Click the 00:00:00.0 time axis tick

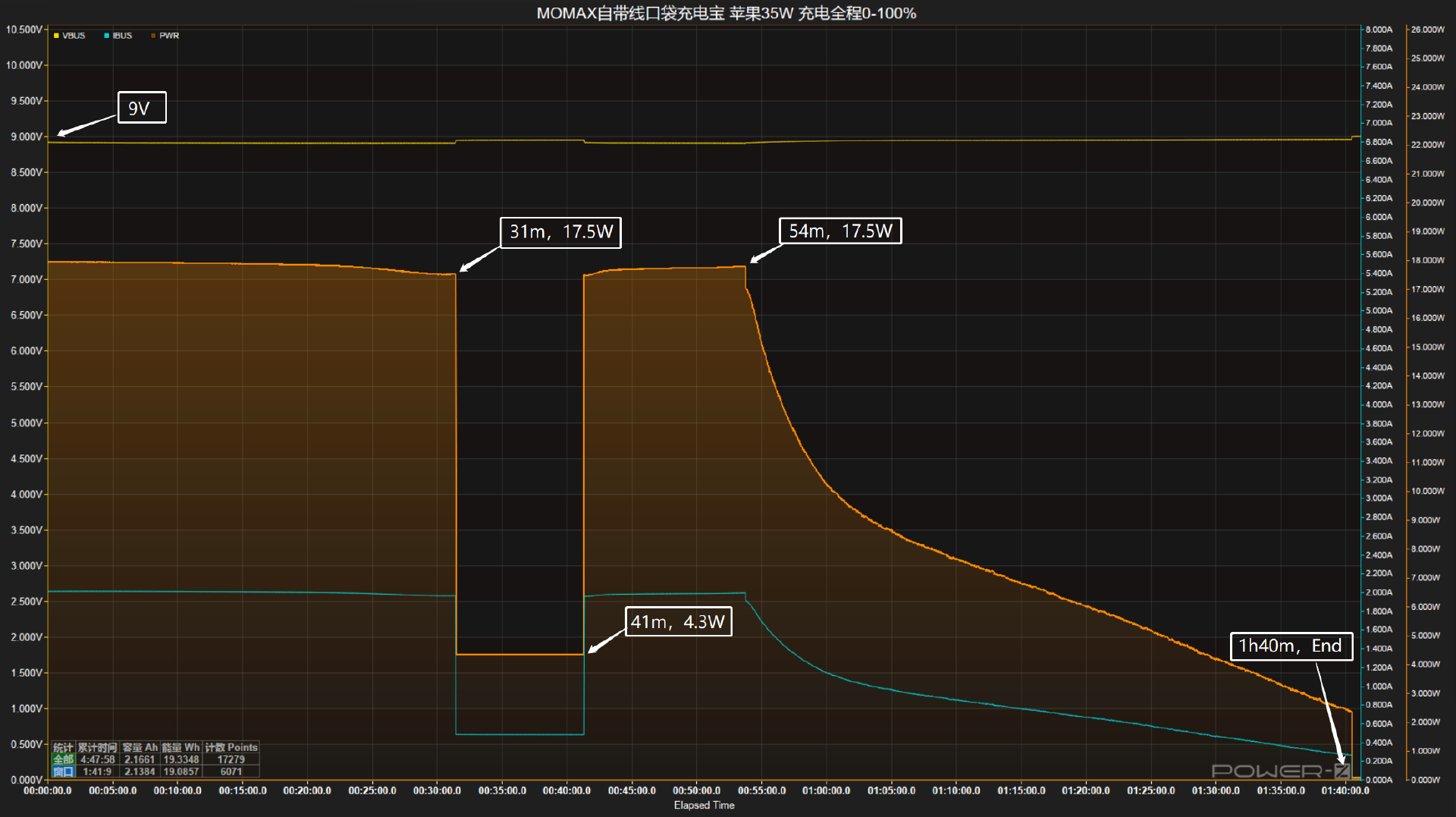(48, 790)
